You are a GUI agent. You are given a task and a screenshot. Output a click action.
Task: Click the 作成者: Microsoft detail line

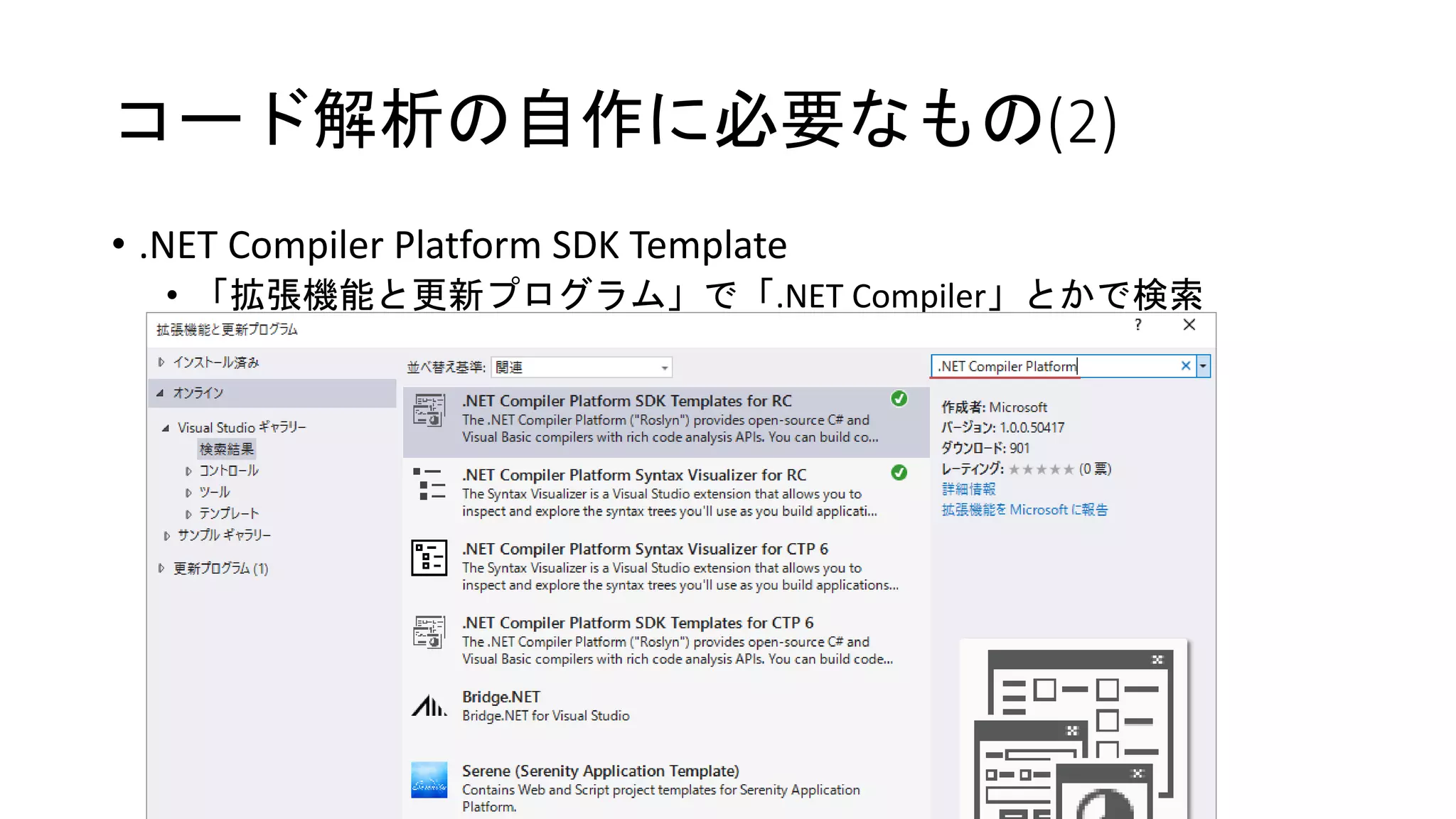(994, 407)
